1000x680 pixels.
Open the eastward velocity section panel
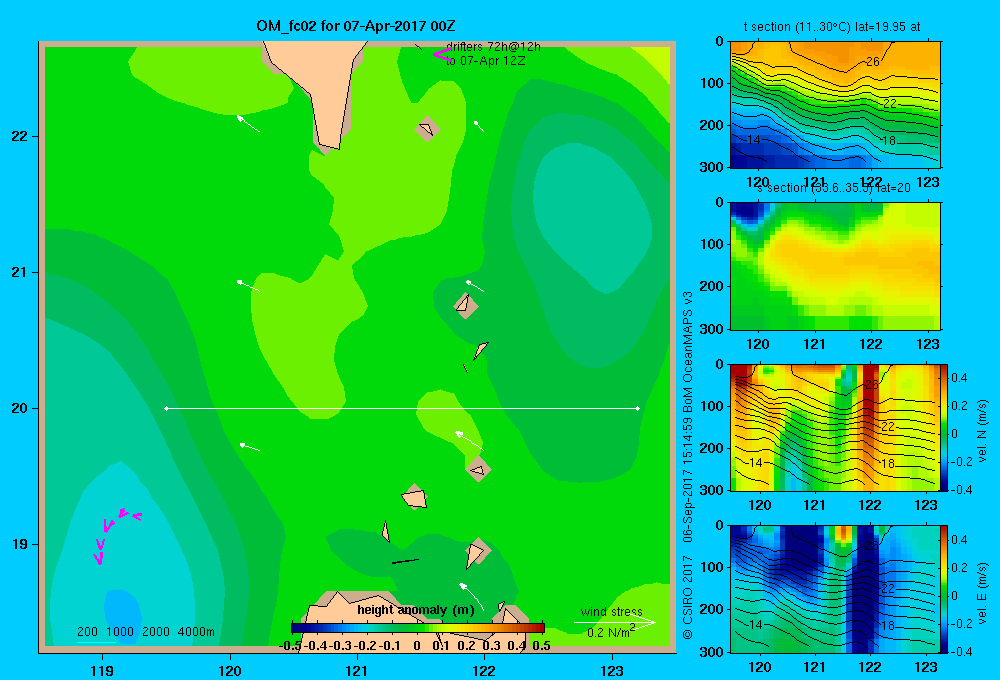835,589
